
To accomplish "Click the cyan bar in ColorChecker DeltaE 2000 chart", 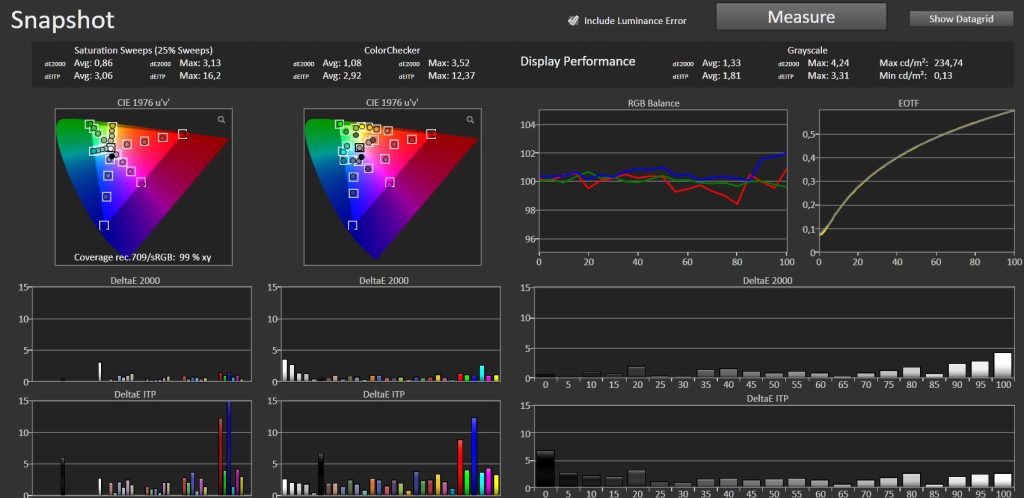I will [481, 373].
